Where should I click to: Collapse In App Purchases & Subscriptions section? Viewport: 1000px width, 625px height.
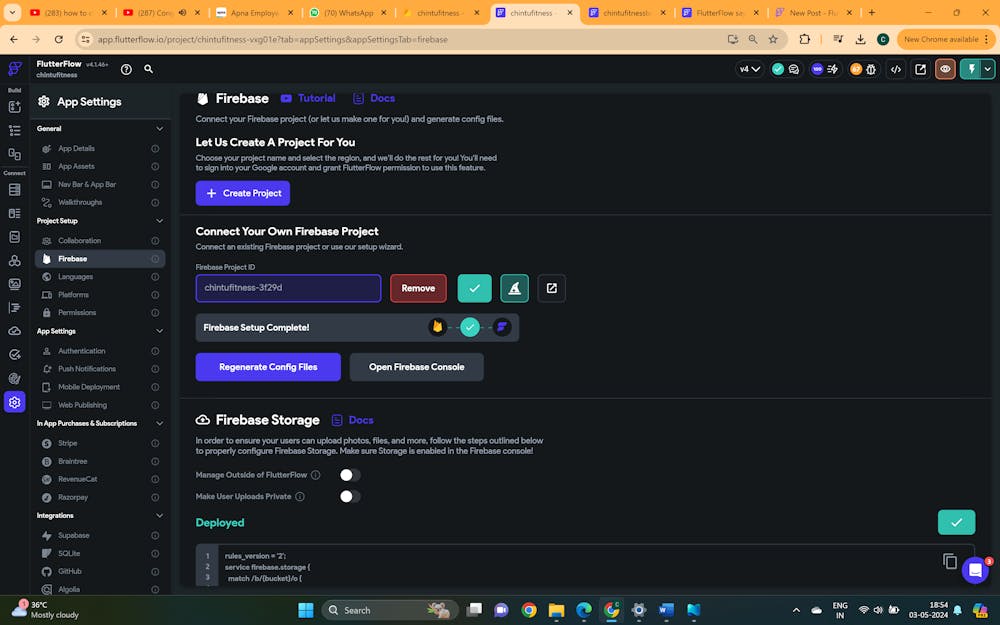(159, 423)
